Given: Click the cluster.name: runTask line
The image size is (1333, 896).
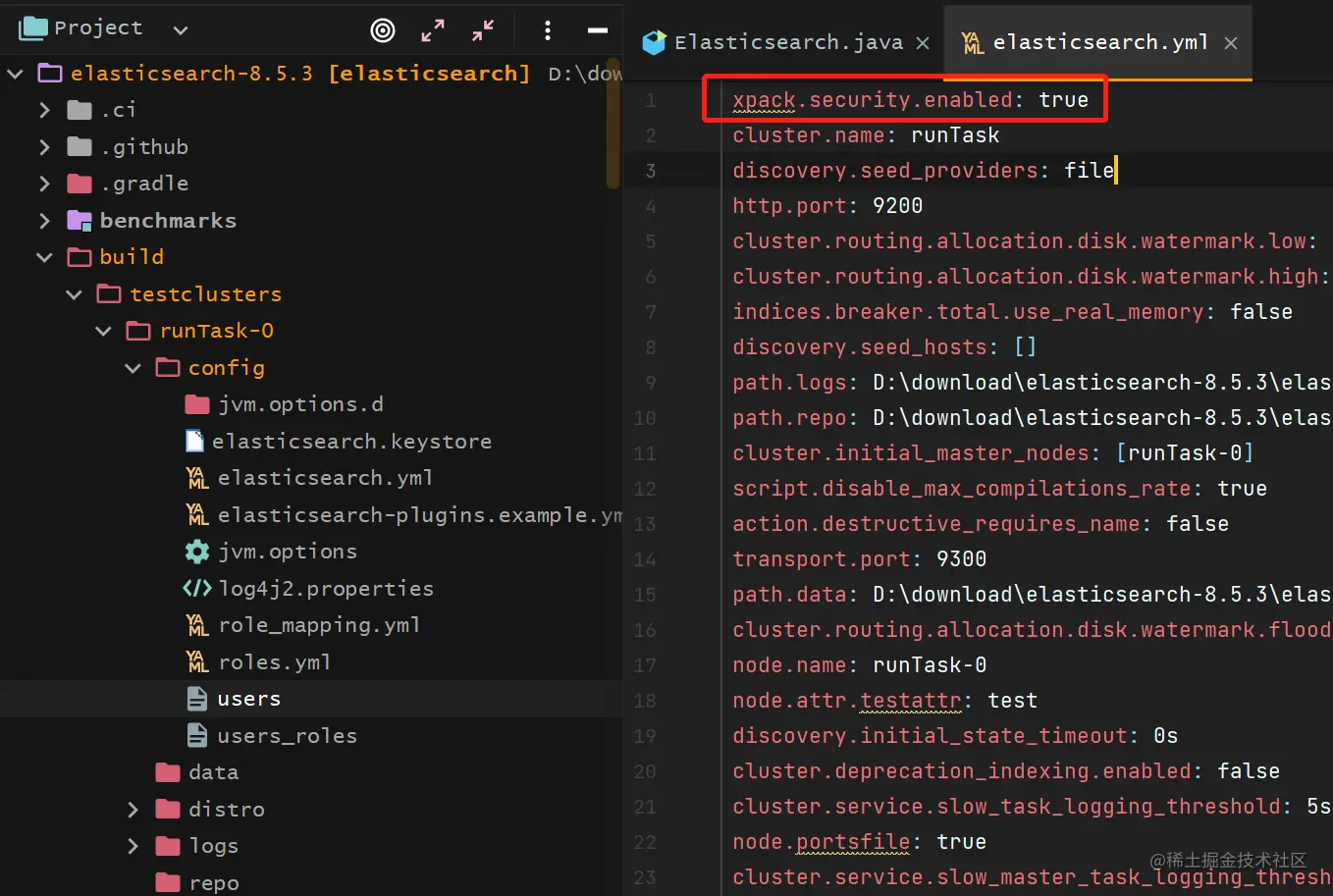Looking at the screenshot, I should click(x=866, y=135).
